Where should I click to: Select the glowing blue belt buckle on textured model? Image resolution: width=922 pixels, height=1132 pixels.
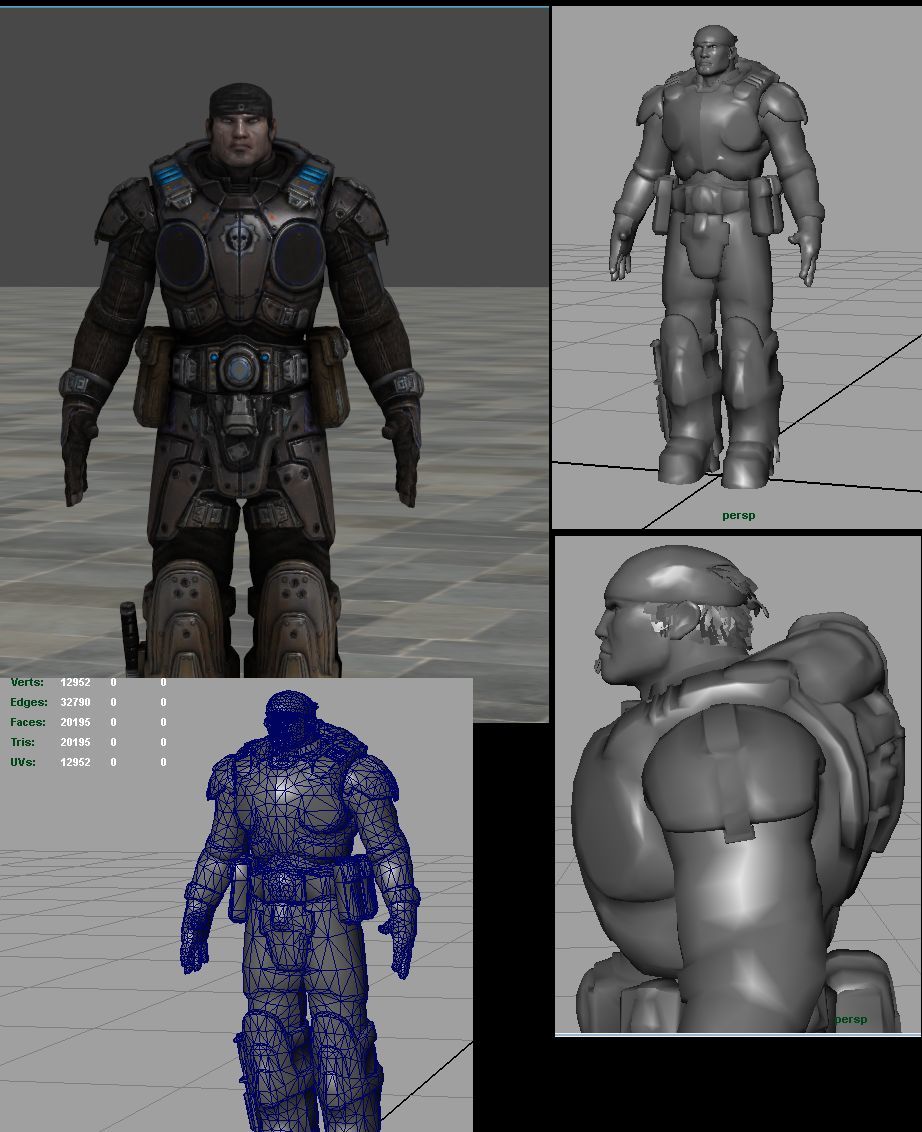coord(238,369)
